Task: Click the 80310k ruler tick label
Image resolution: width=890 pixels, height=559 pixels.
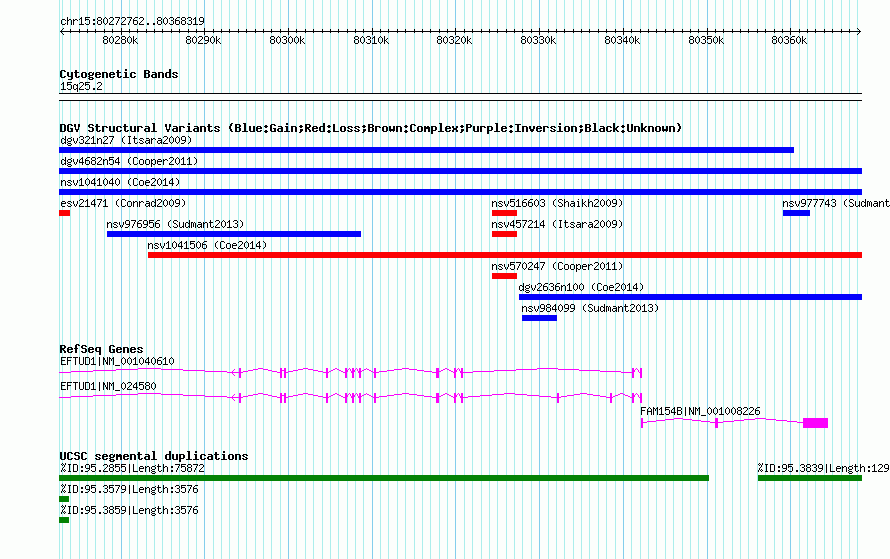Action: 371,40
